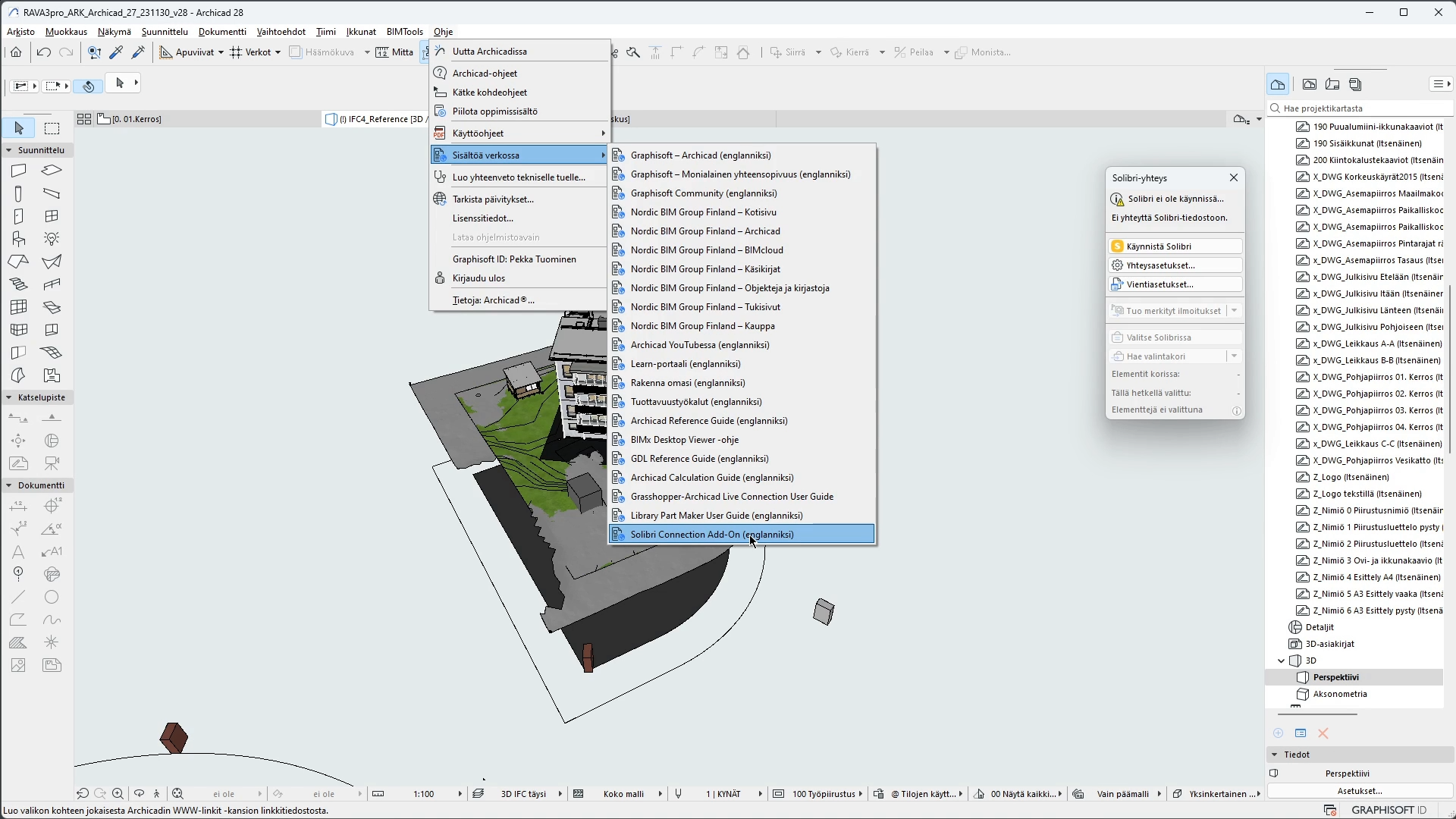Open Solibri Connection Add-On (englanniksi) entry
The width and height of the screenshot is (1456, 819).
(x=742, y=535)
